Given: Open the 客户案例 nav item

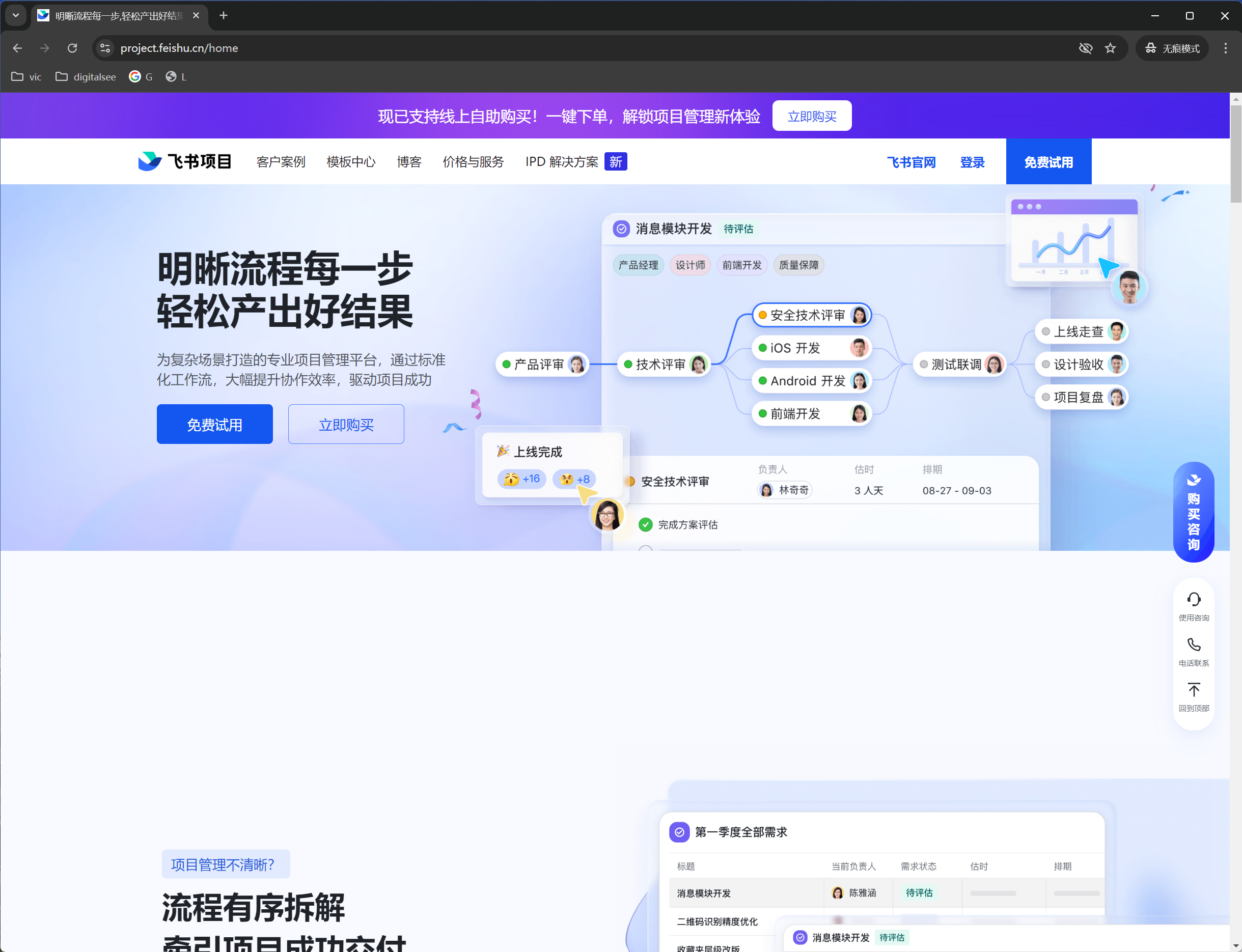Looking at the screenshot, I should coord(281,162).
